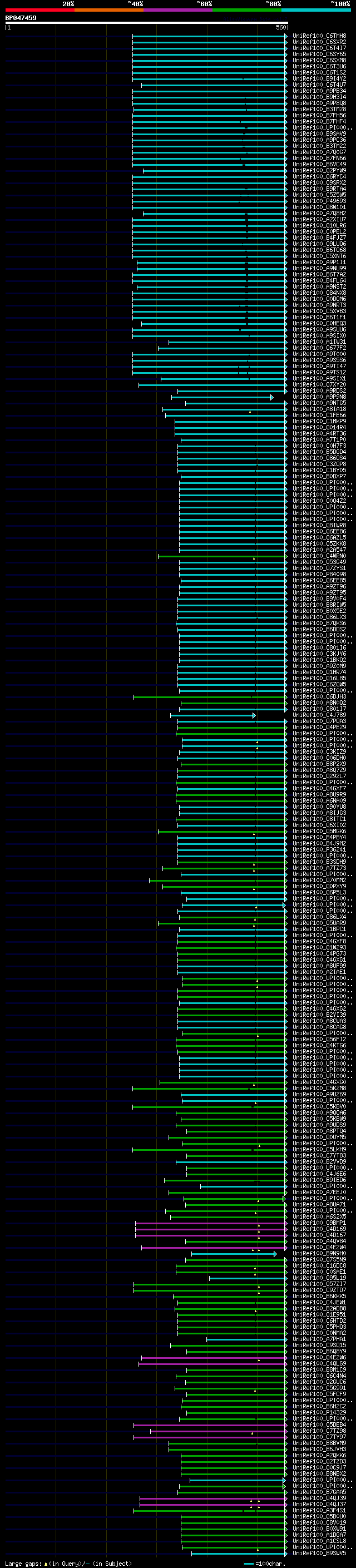Click label UniRef100_B9N9H0
Image resolution: width=356 pixels, height=1568 pixels.
pyautogui.click(x=319, y=1253)
